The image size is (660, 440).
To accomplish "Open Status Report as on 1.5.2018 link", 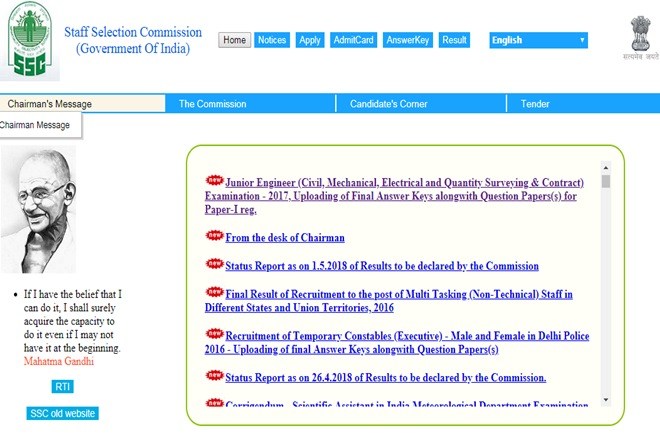I will click(x=382, y=266).
